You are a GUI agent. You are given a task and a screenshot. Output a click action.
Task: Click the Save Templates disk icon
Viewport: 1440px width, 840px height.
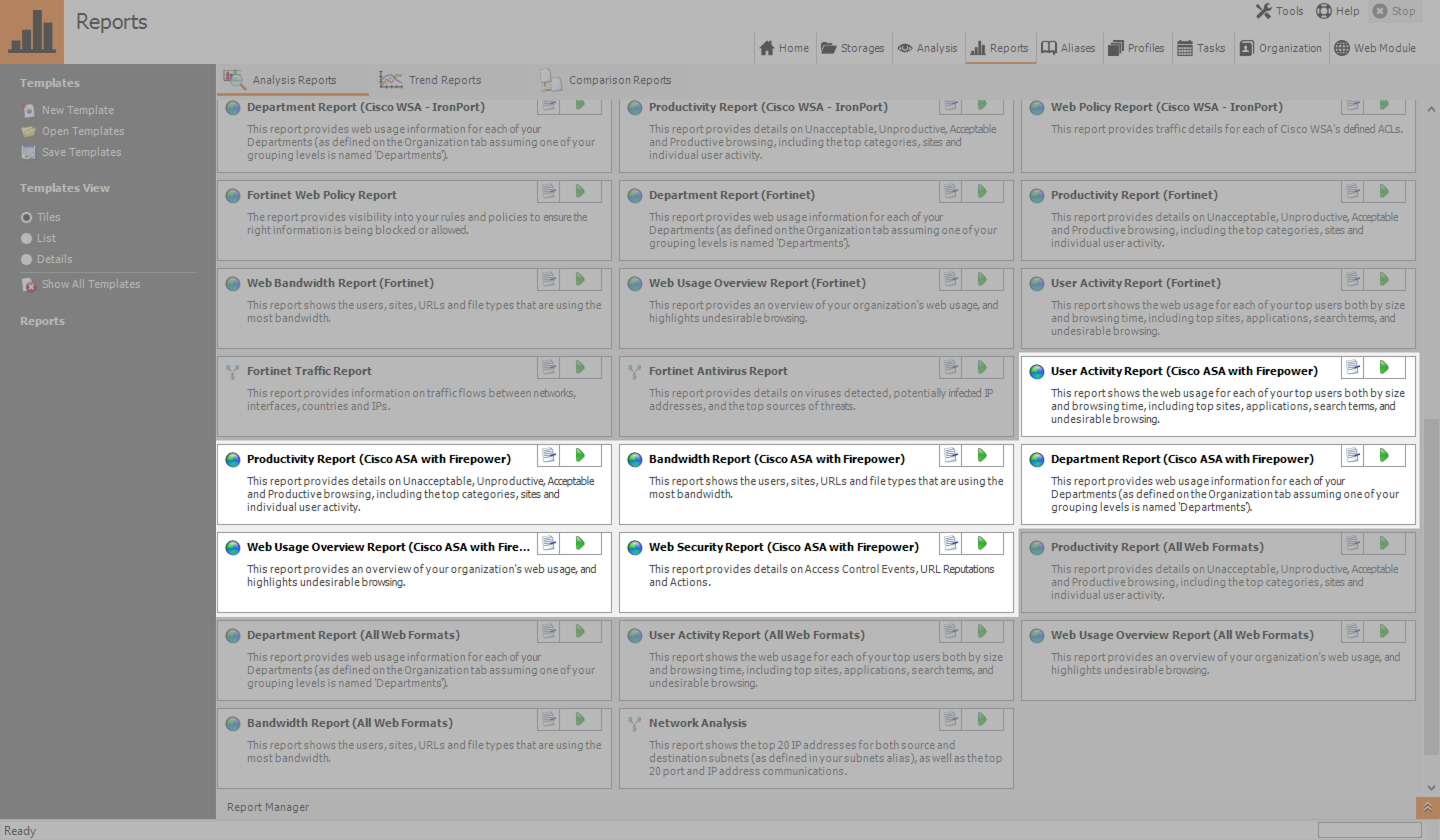[28, 152]
